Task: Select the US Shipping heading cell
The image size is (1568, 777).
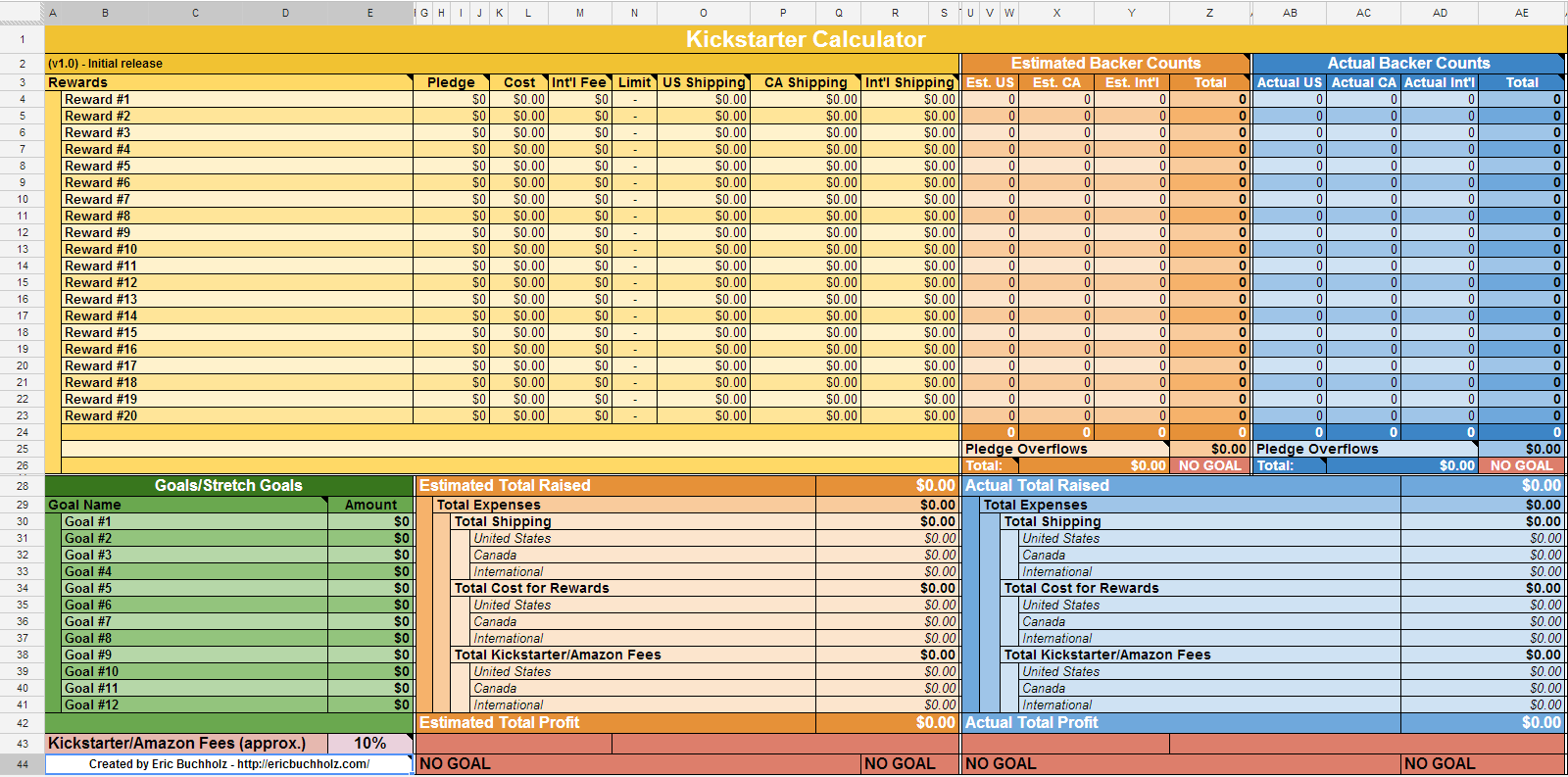Action: pyautogui.click(x=704, y=83)
